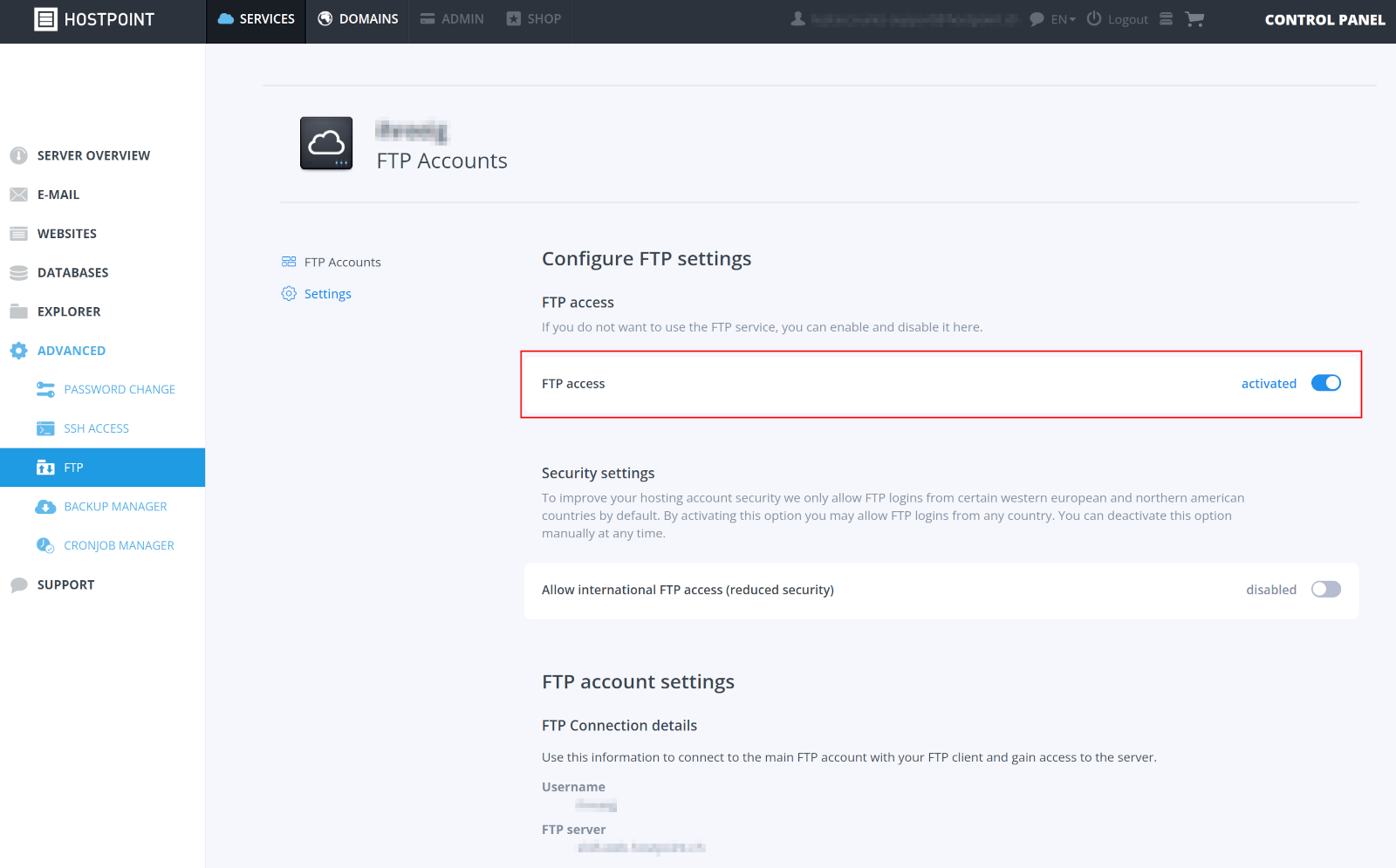Click the SSH Access terminal icon
This screenshot has height=868, width=1396.
click(45, 428)
